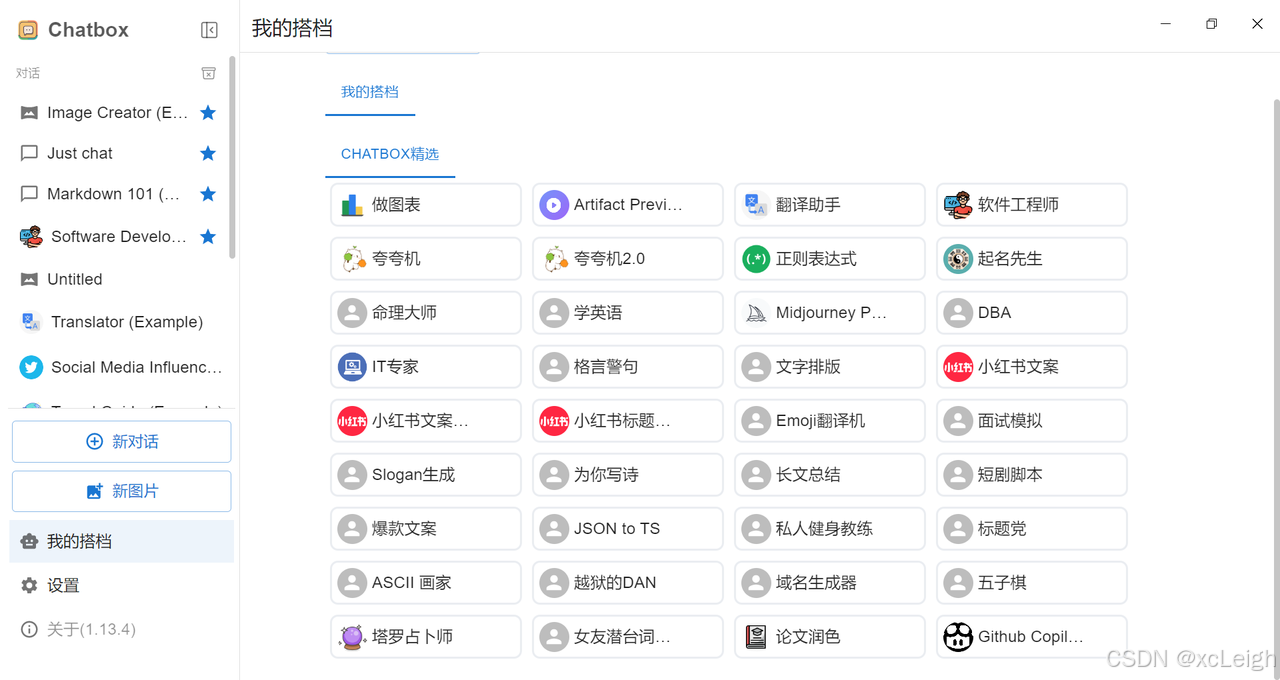Toggle star on Markdown 101 conversation
Image resolution: width=1280 pixels, height=680 pixels.
208,194
